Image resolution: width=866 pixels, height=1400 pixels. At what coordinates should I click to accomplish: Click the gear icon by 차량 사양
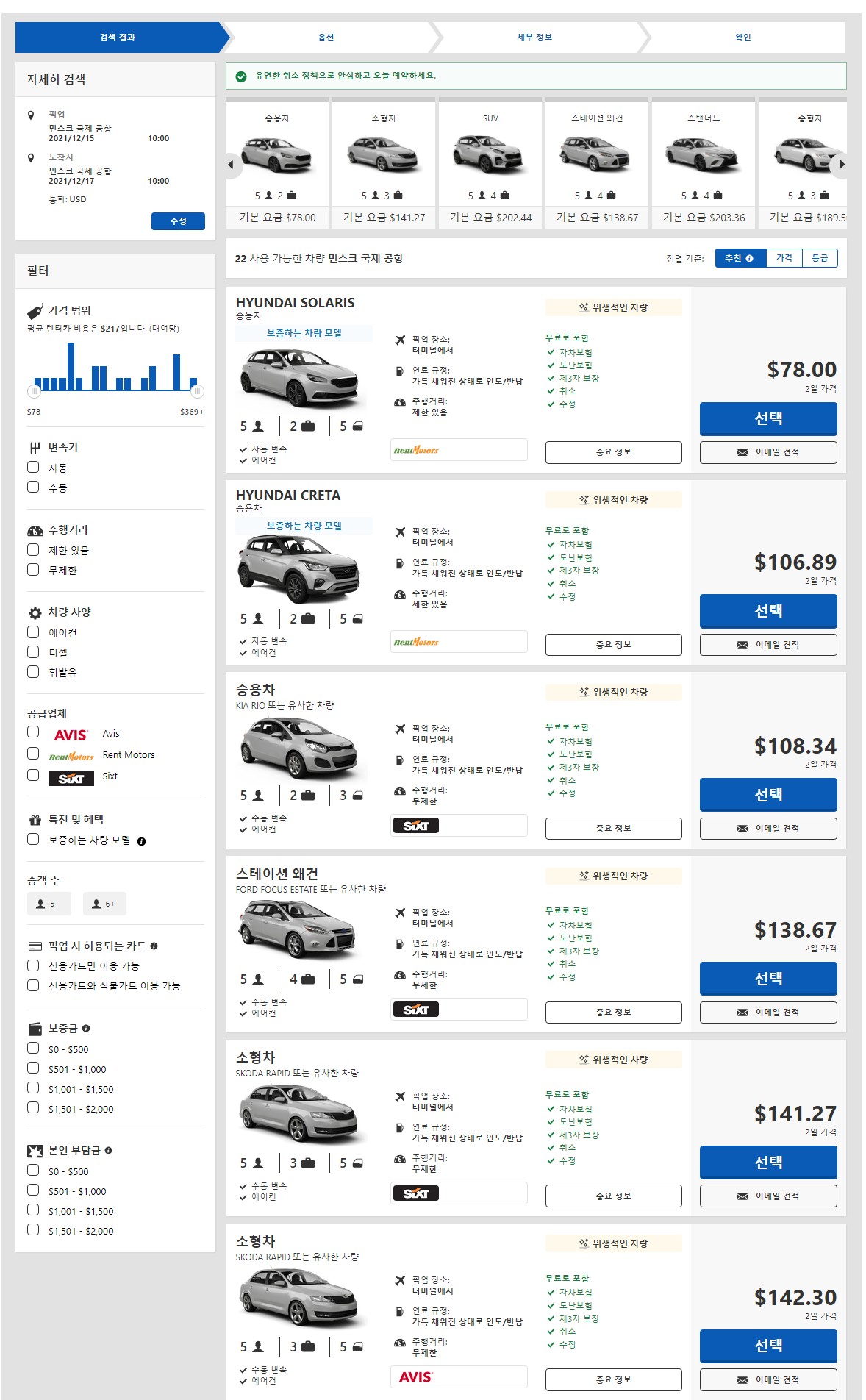pos(35,612)
